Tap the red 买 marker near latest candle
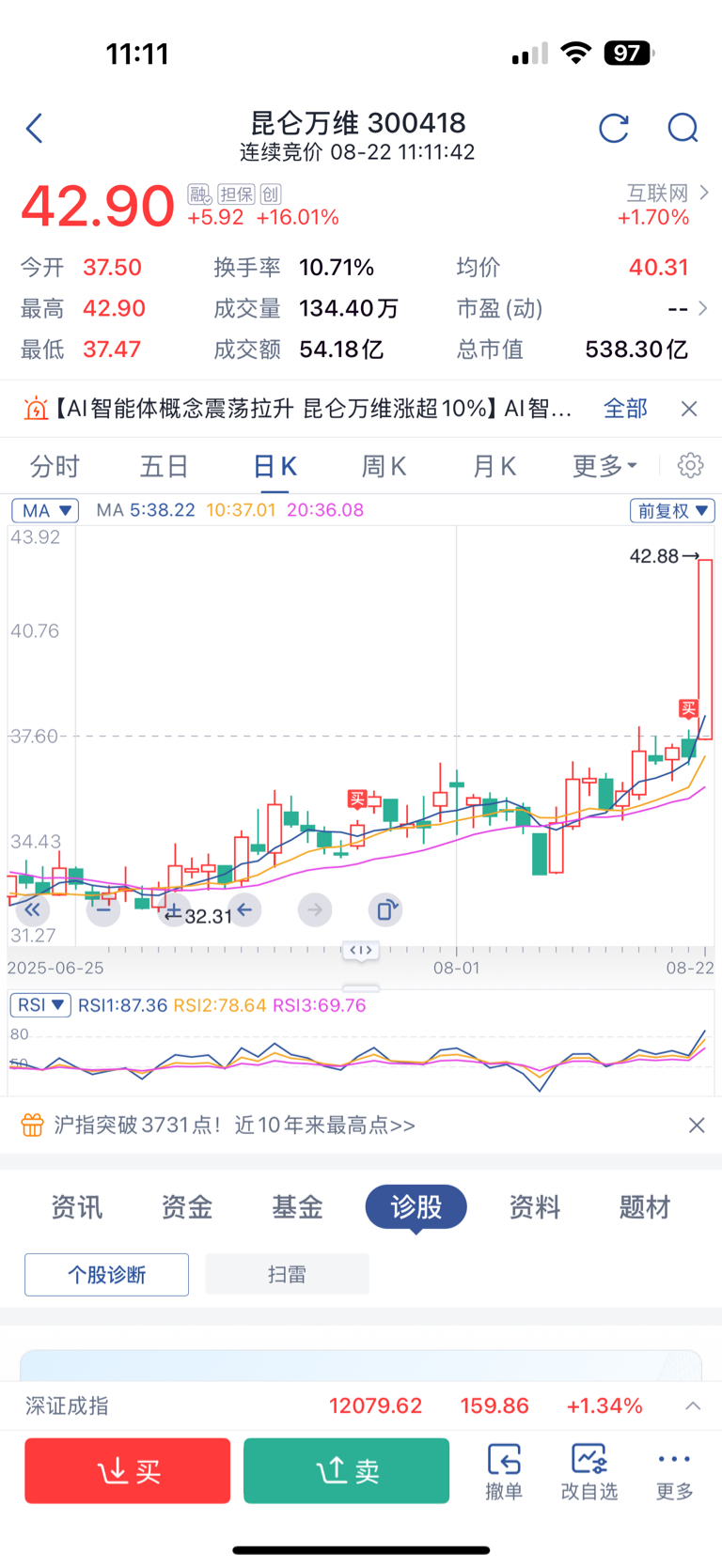The height and width of the screenshot is (1568, 722). [688, 708]
